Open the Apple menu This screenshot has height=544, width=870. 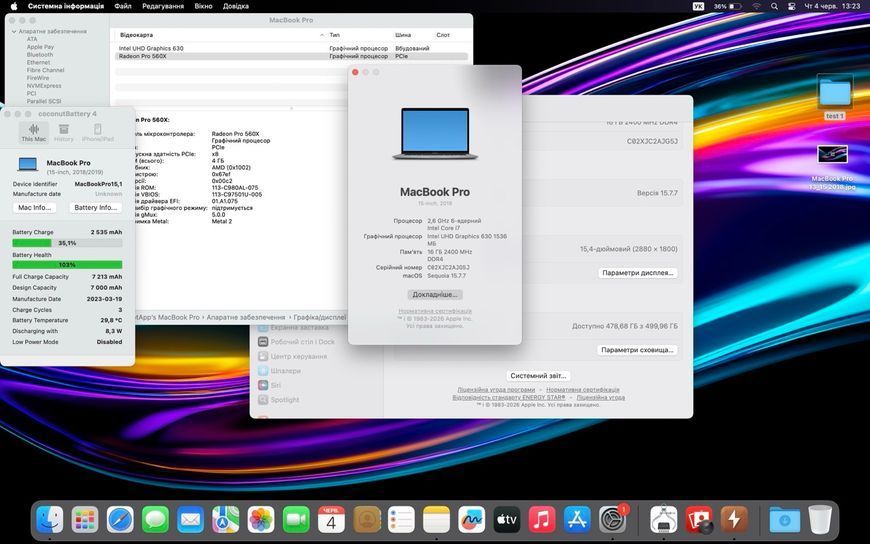coord(14,6)
